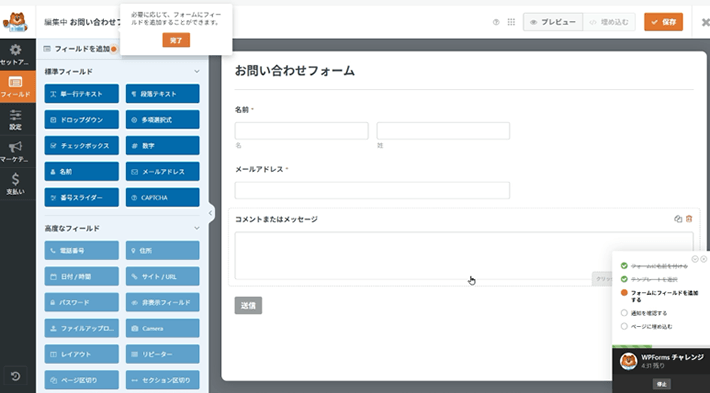This screenshot has height=393, width=710.
Task: Add a 名前 field
Action: [82, 171]
